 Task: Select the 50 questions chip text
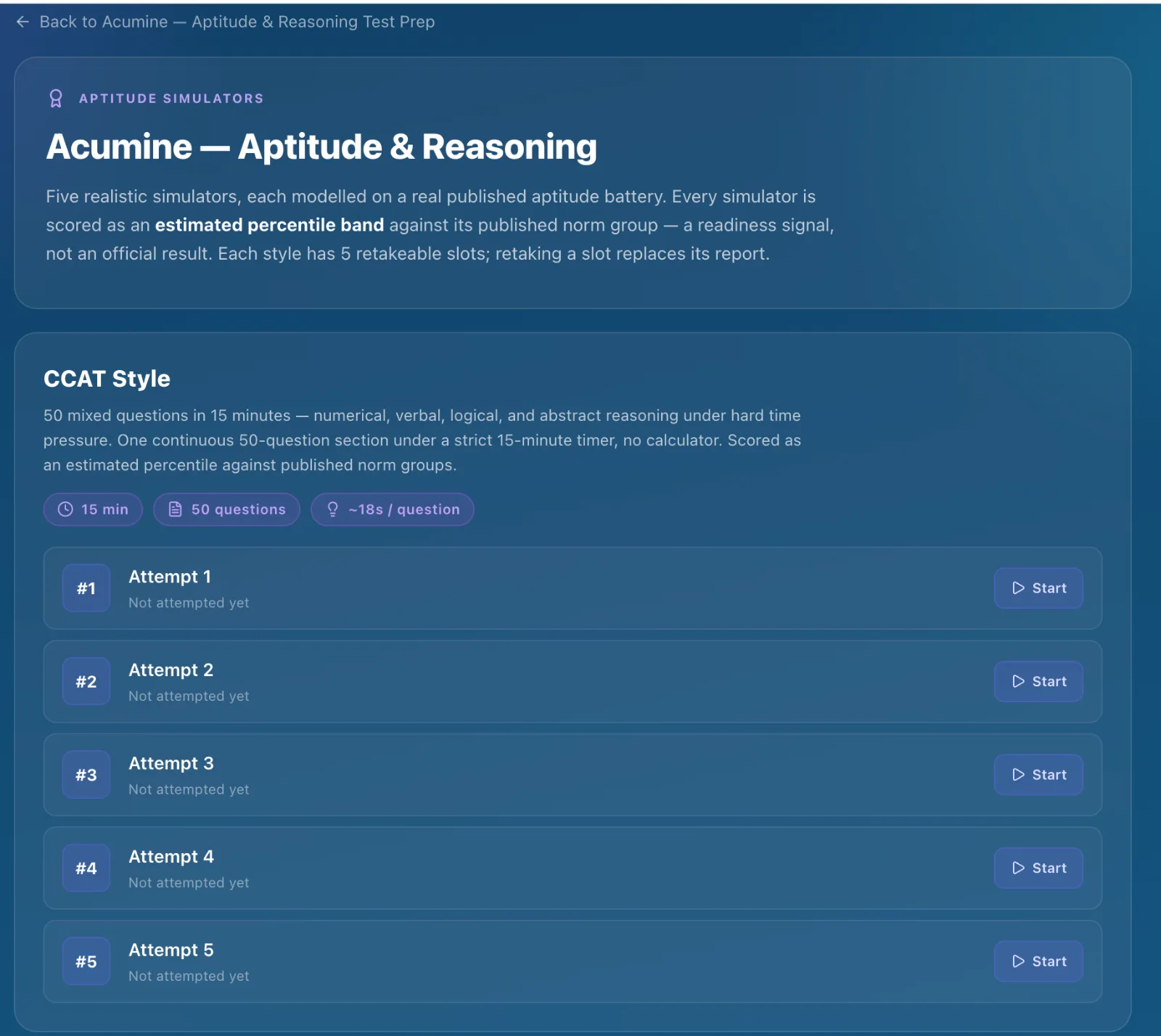pos(239,509)
